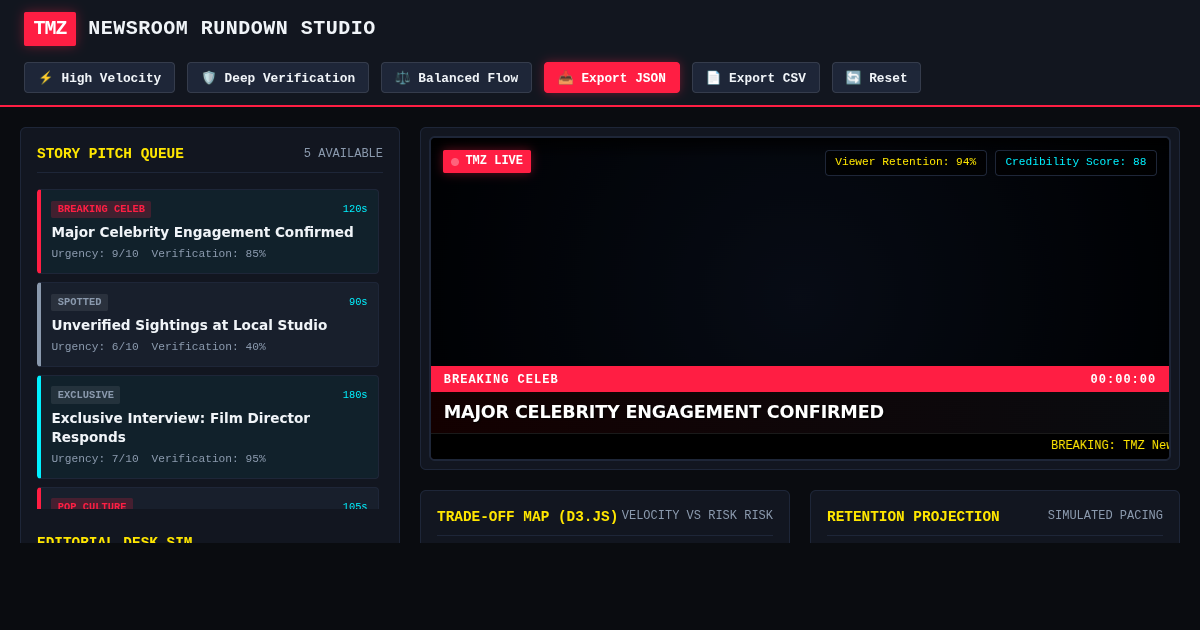Screen dimensions: 1200x630
Task: Apply the Balanced Flow preset
Action: (x=456, y=78)
